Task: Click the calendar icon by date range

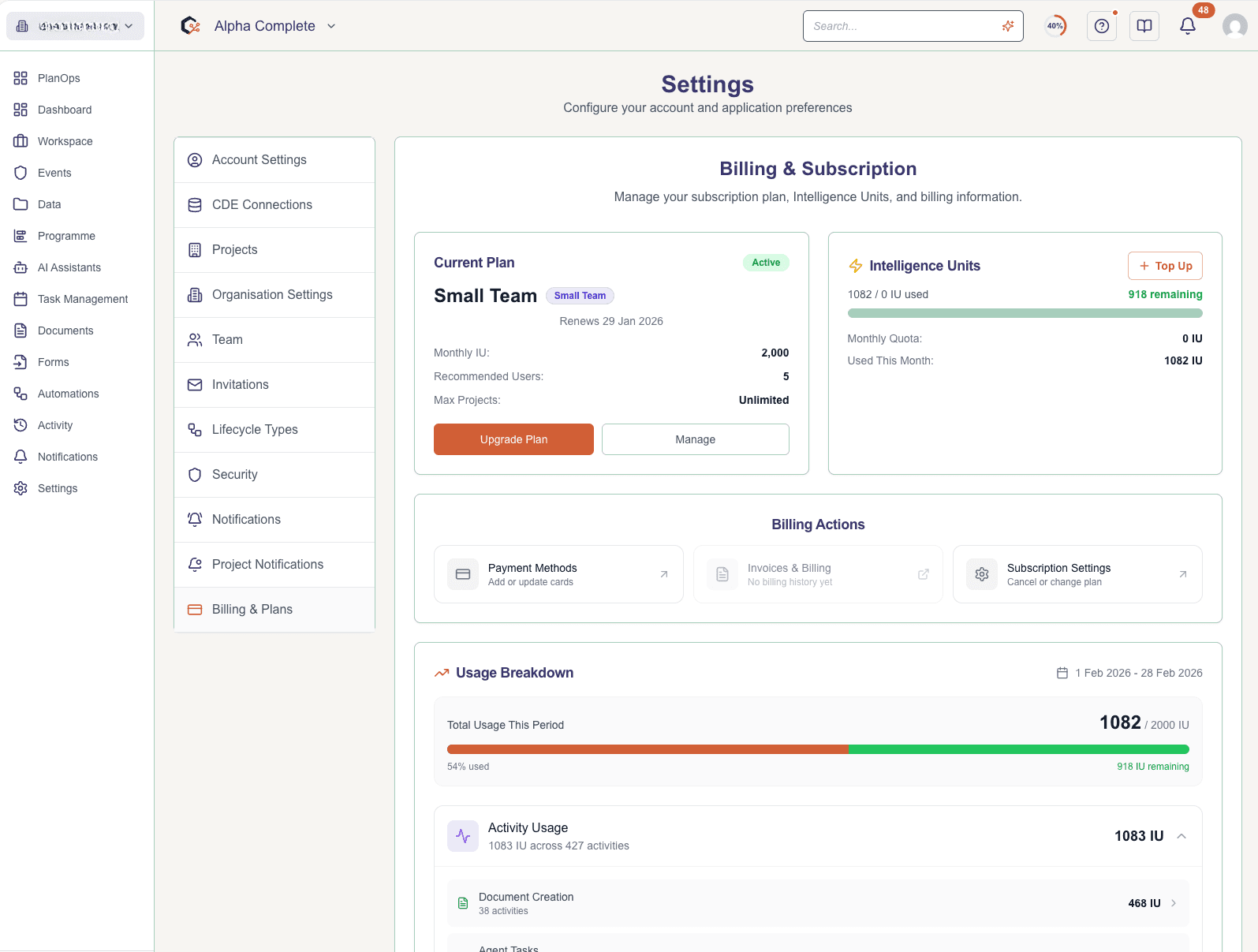Action: click(1062, 673)
